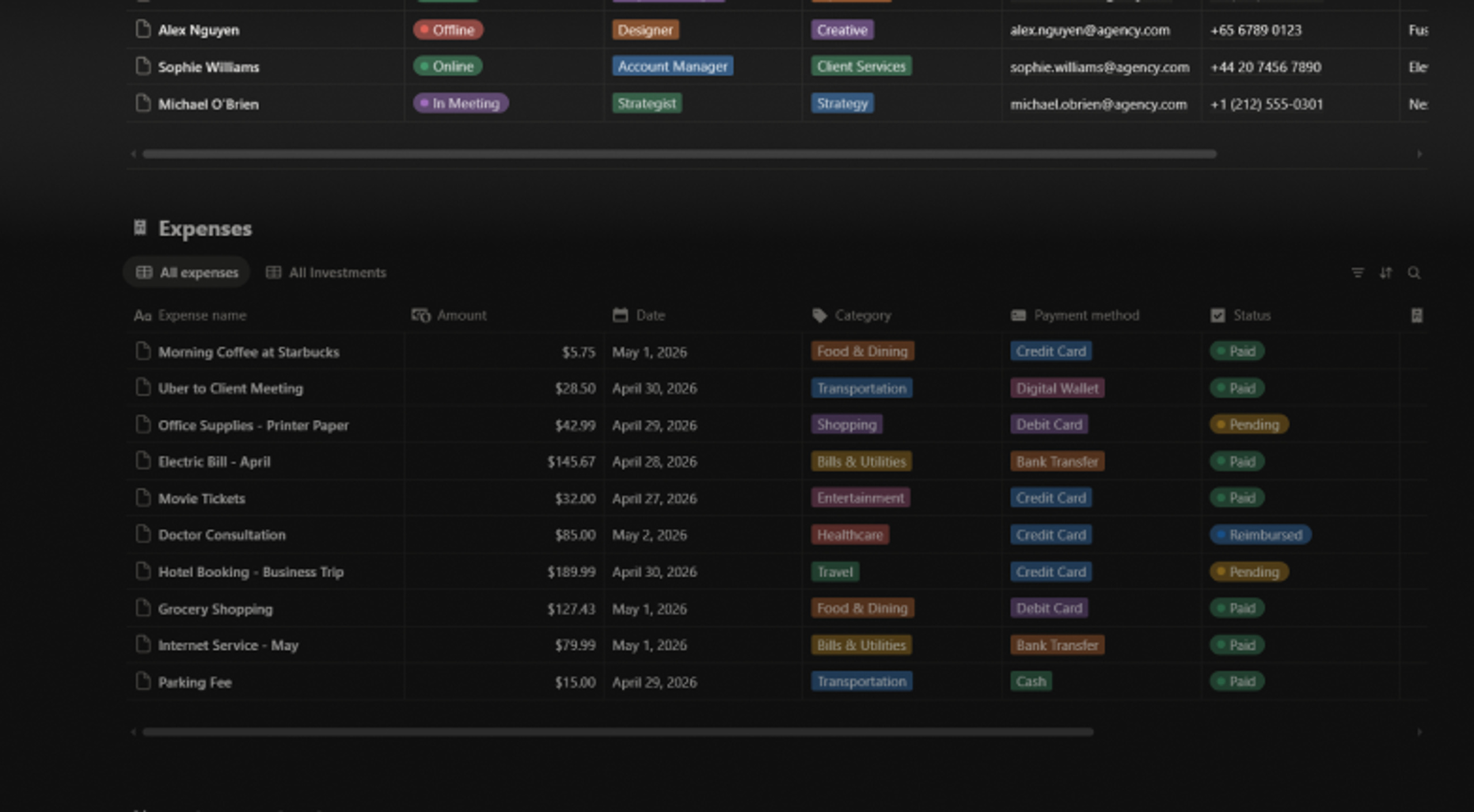Screen dimensions: 1474x812
Task: Click email sophie.williams@agency.com
Action: [1100, 67]
